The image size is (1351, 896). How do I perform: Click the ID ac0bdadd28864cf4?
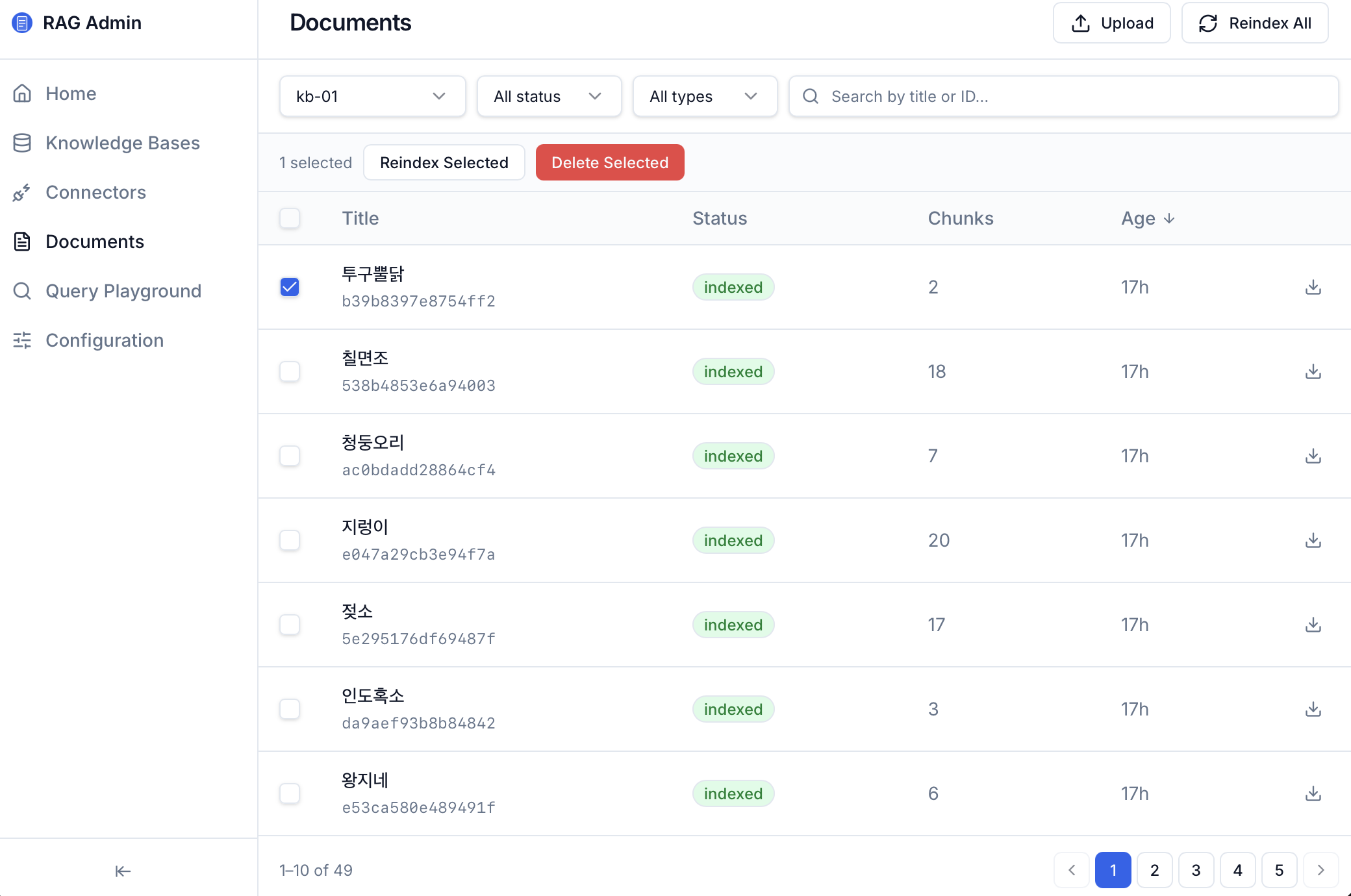coord(419,470)
